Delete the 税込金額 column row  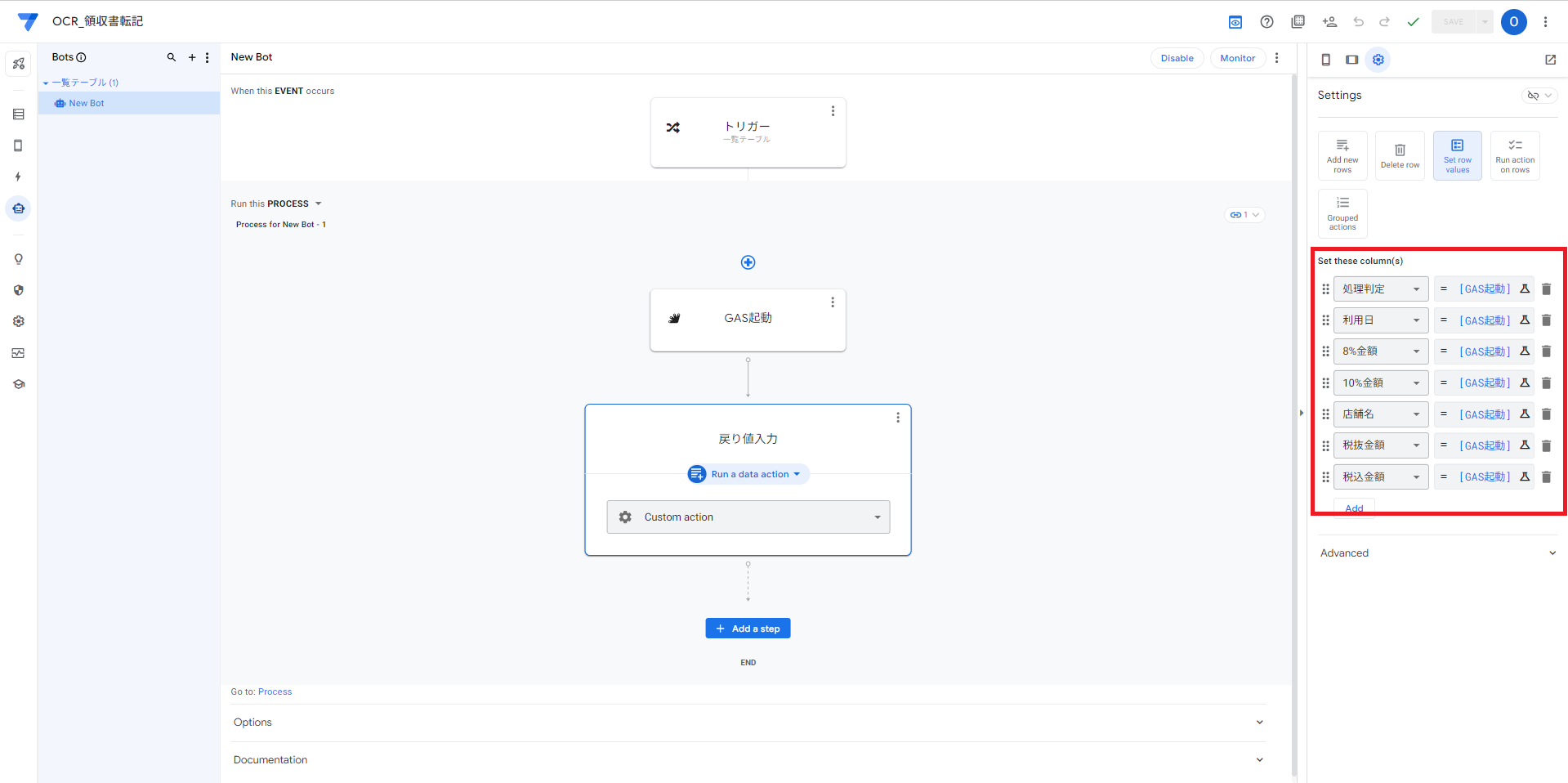(x=1546, y=477)
